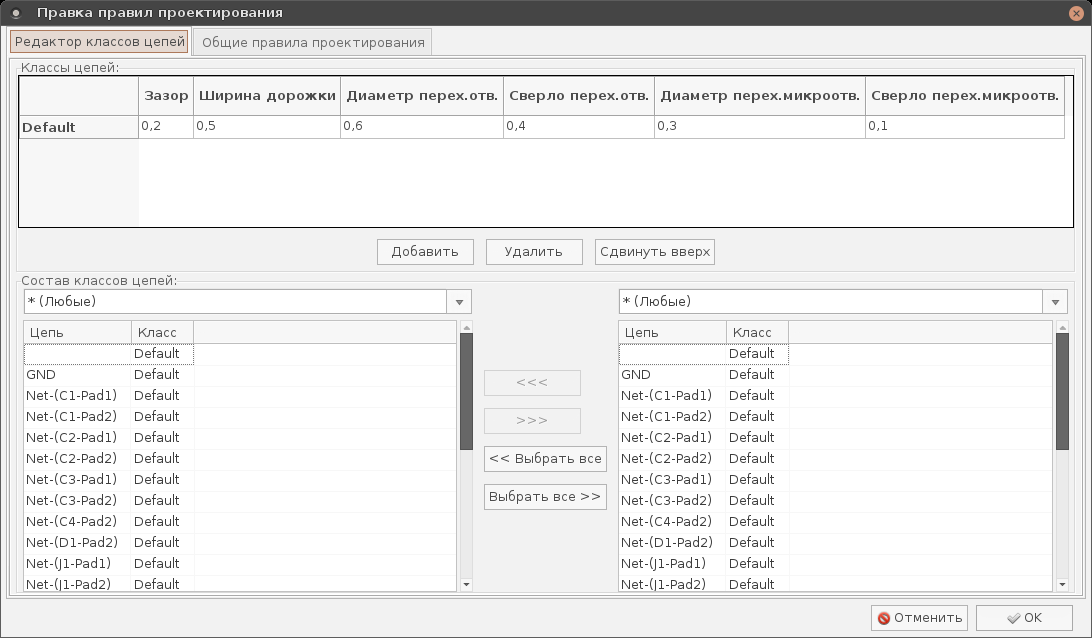Click the Выбрать все >> button
1092x638 pixels.
coord(545,497)
